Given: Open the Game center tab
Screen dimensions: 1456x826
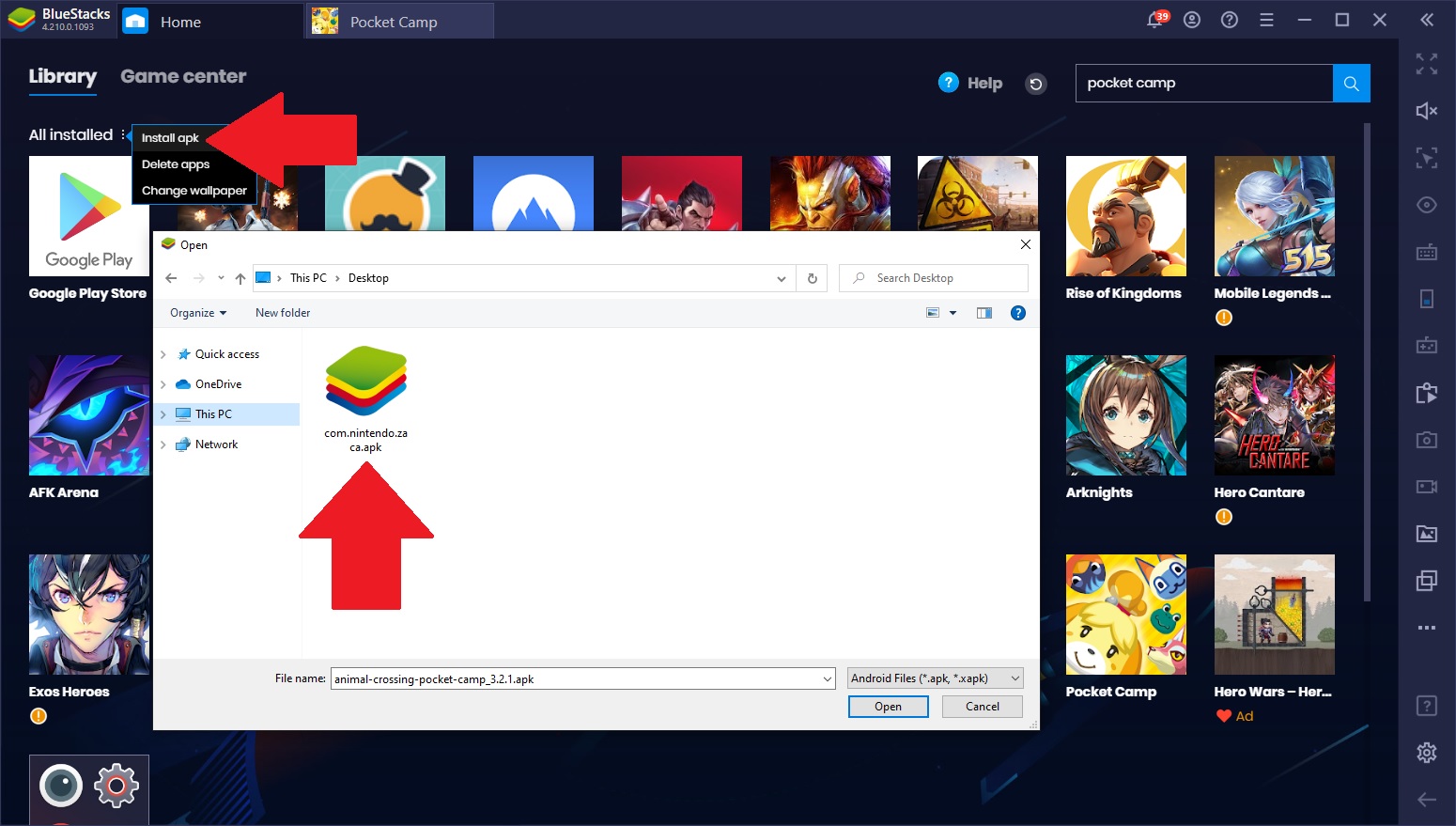Looking at the screenshot, I should pyautogui.click(x=183, y=76).
